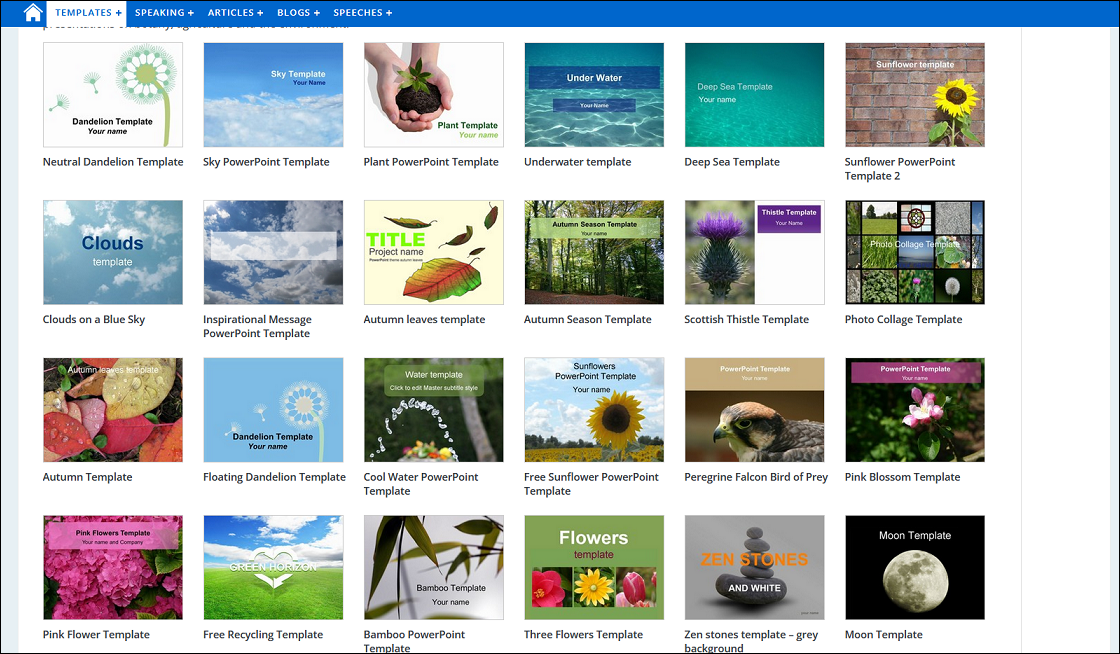1120x654 pixels.
Task: Click the Moon Template link
Action: pyautogui.click(x=884, y=635)
